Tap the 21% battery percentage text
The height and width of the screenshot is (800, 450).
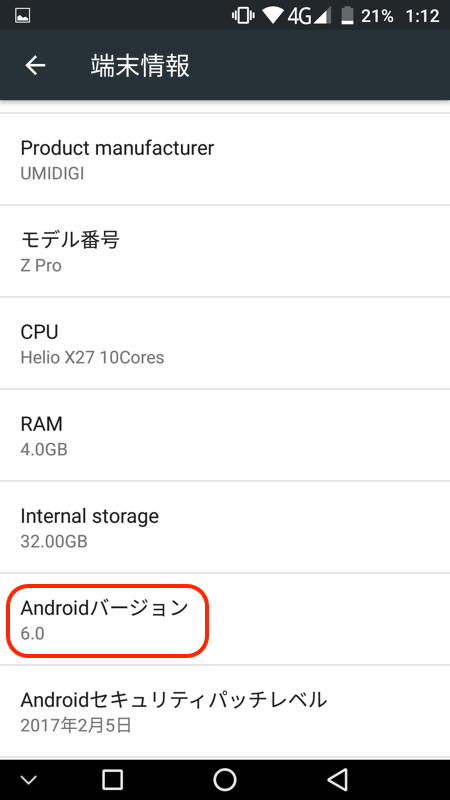pyautogui.click(x=378, y=16)
